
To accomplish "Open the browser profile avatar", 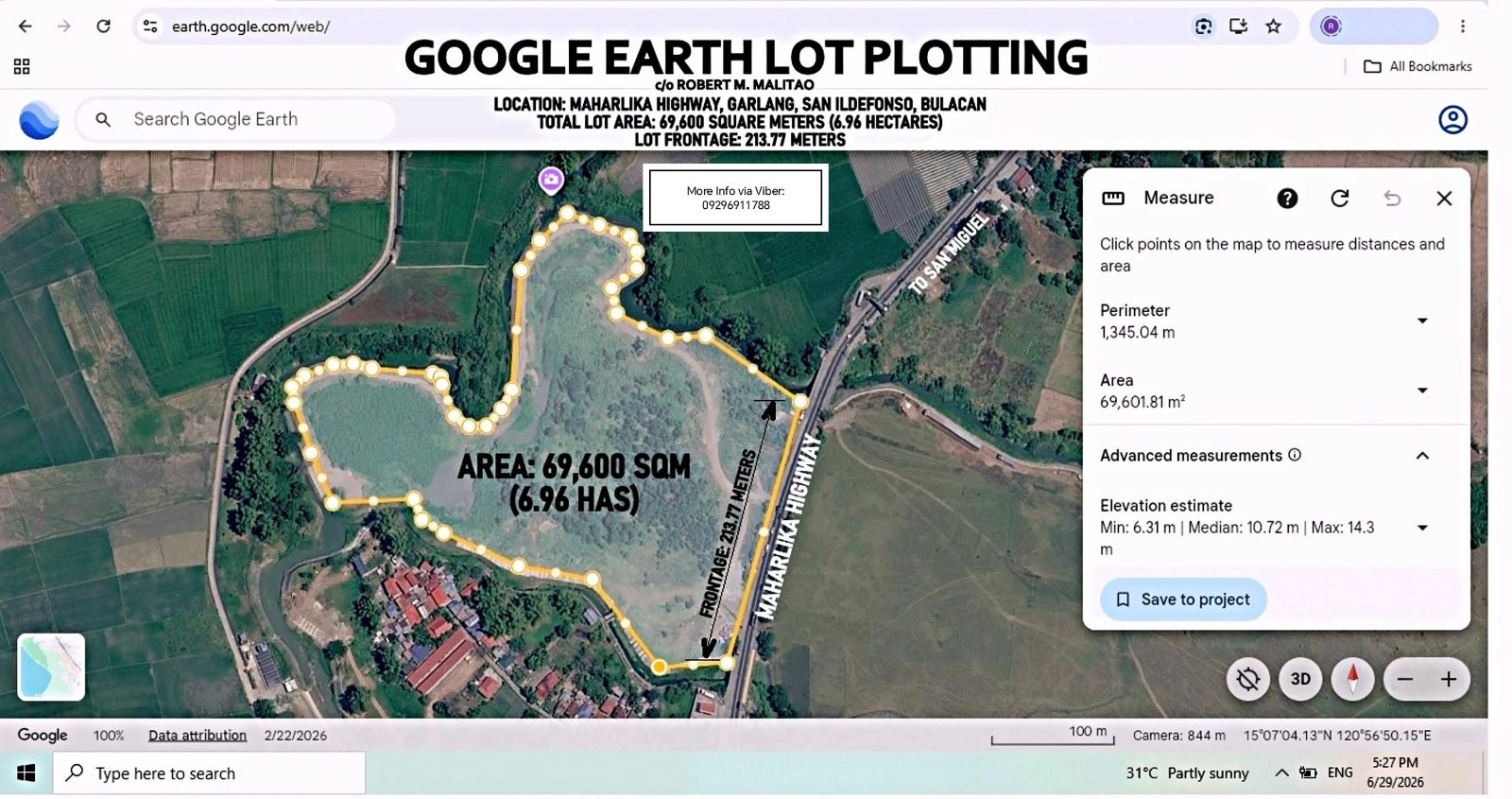I will [1332, 26].
